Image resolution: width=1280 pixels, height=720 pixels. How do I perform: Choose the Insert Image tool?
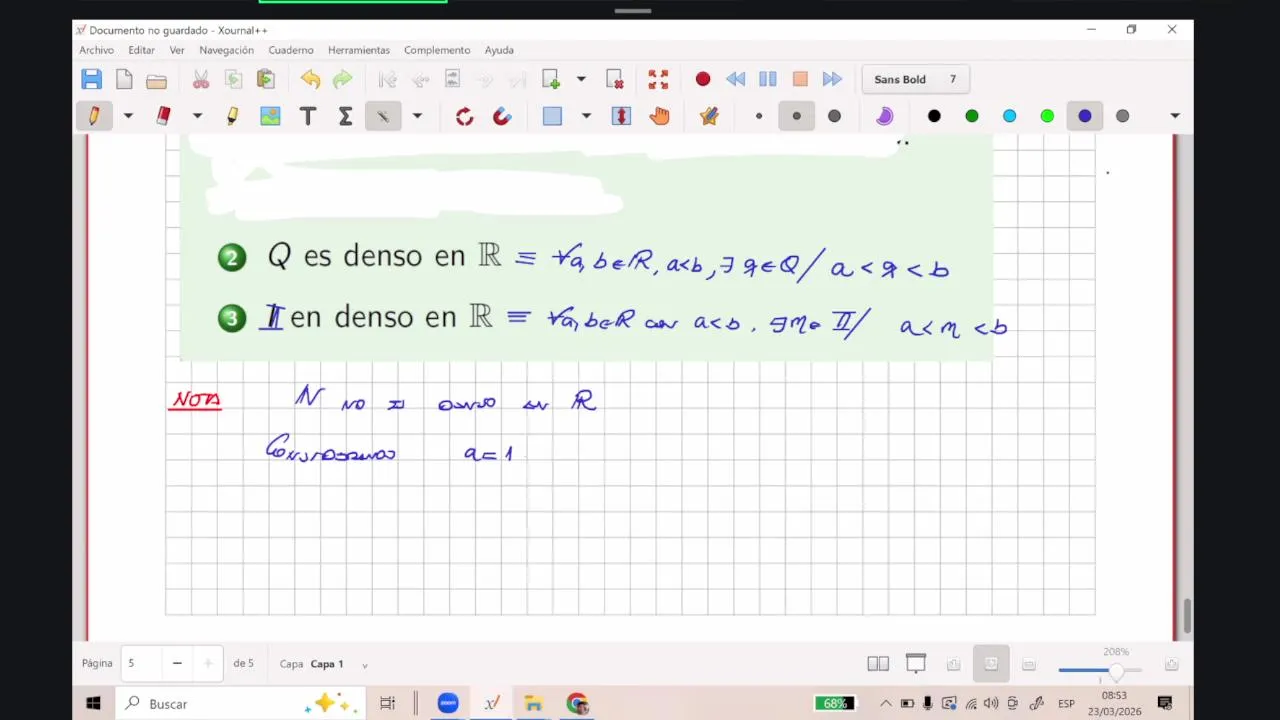270,116
